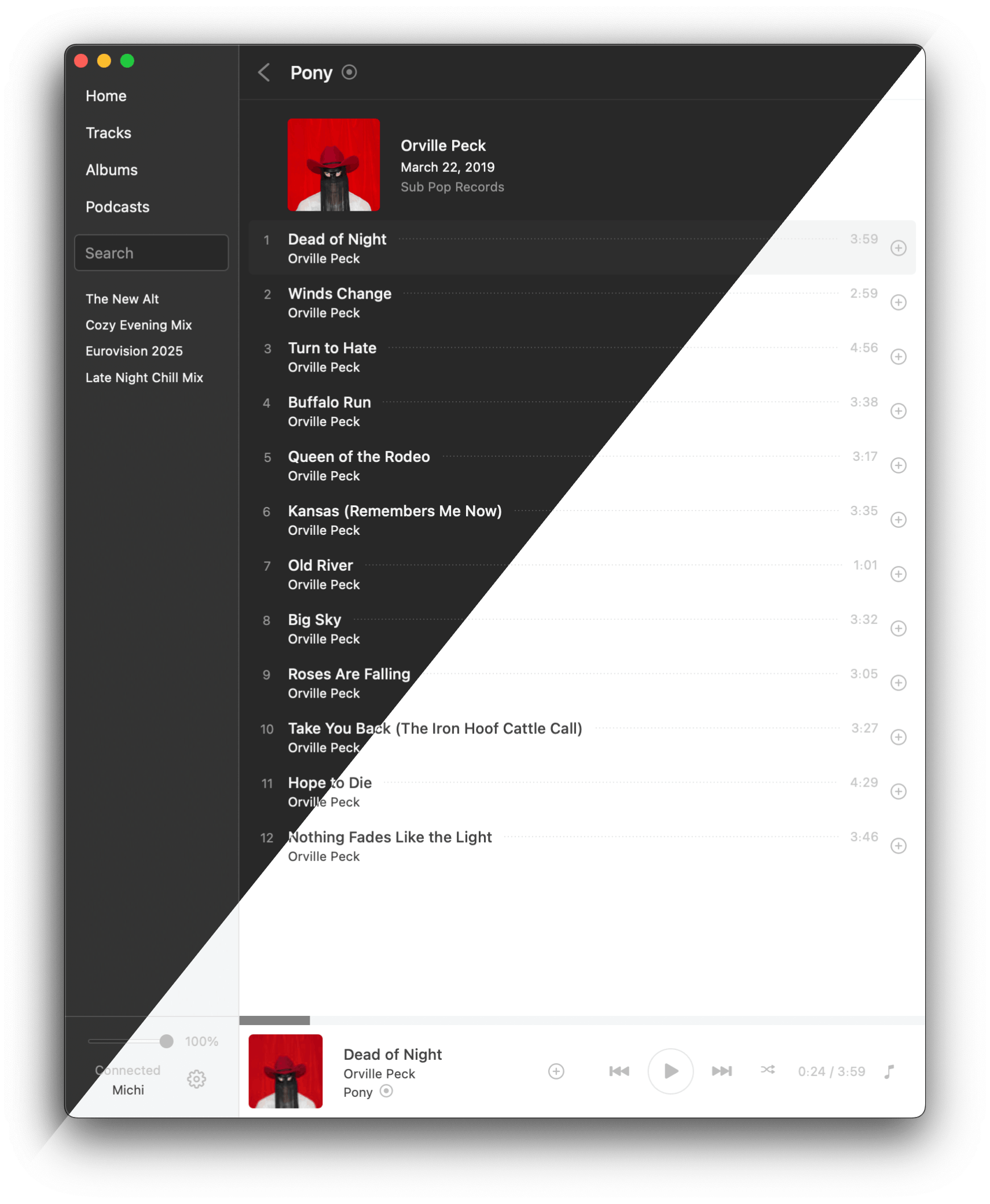Go back using the chevron beside Pony
The image size is (990, 1204).
tap(264, 73)
